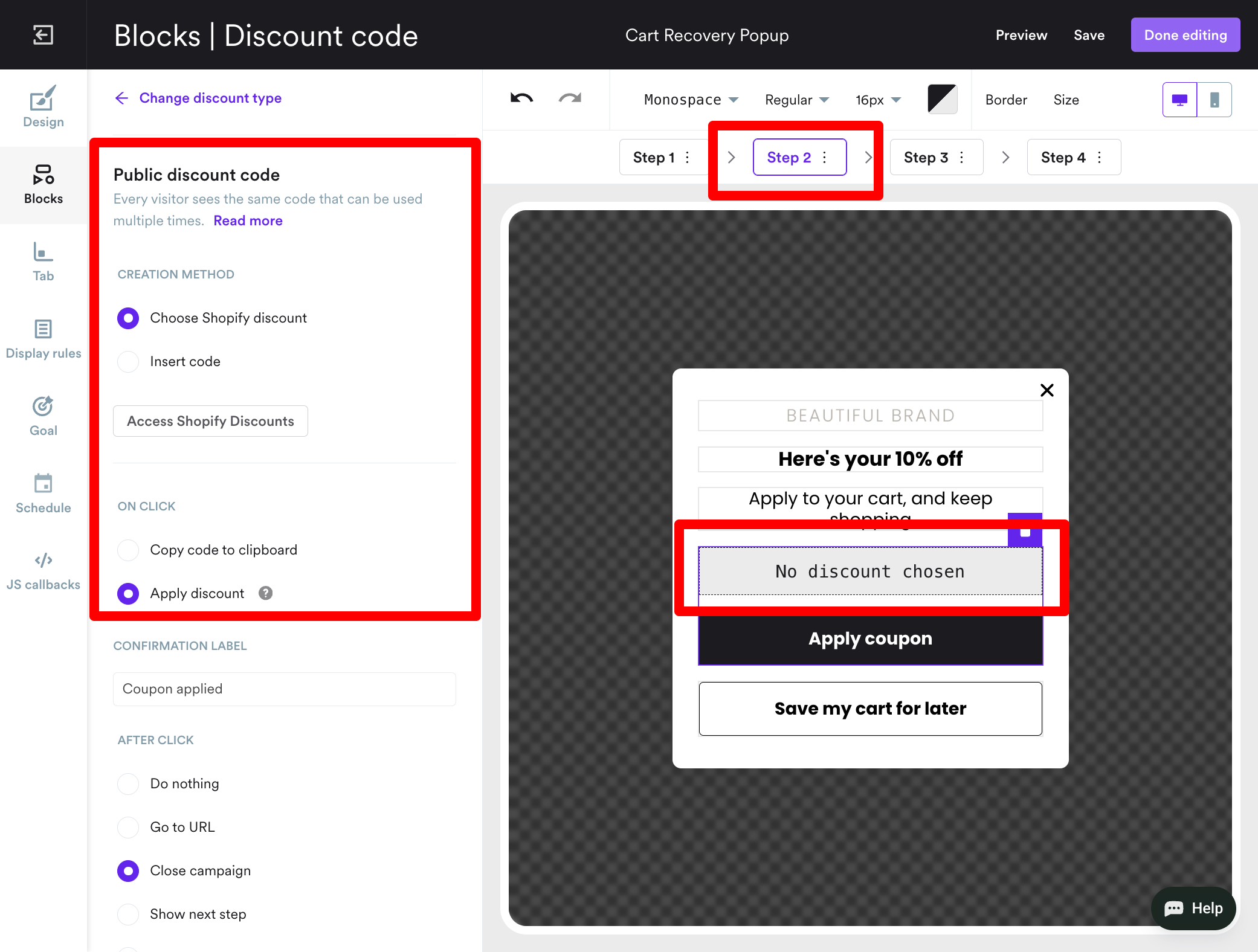Viewport: 1258px width, 952px height.
Task: Choose the Show next step radio
Action: point(128,914)
